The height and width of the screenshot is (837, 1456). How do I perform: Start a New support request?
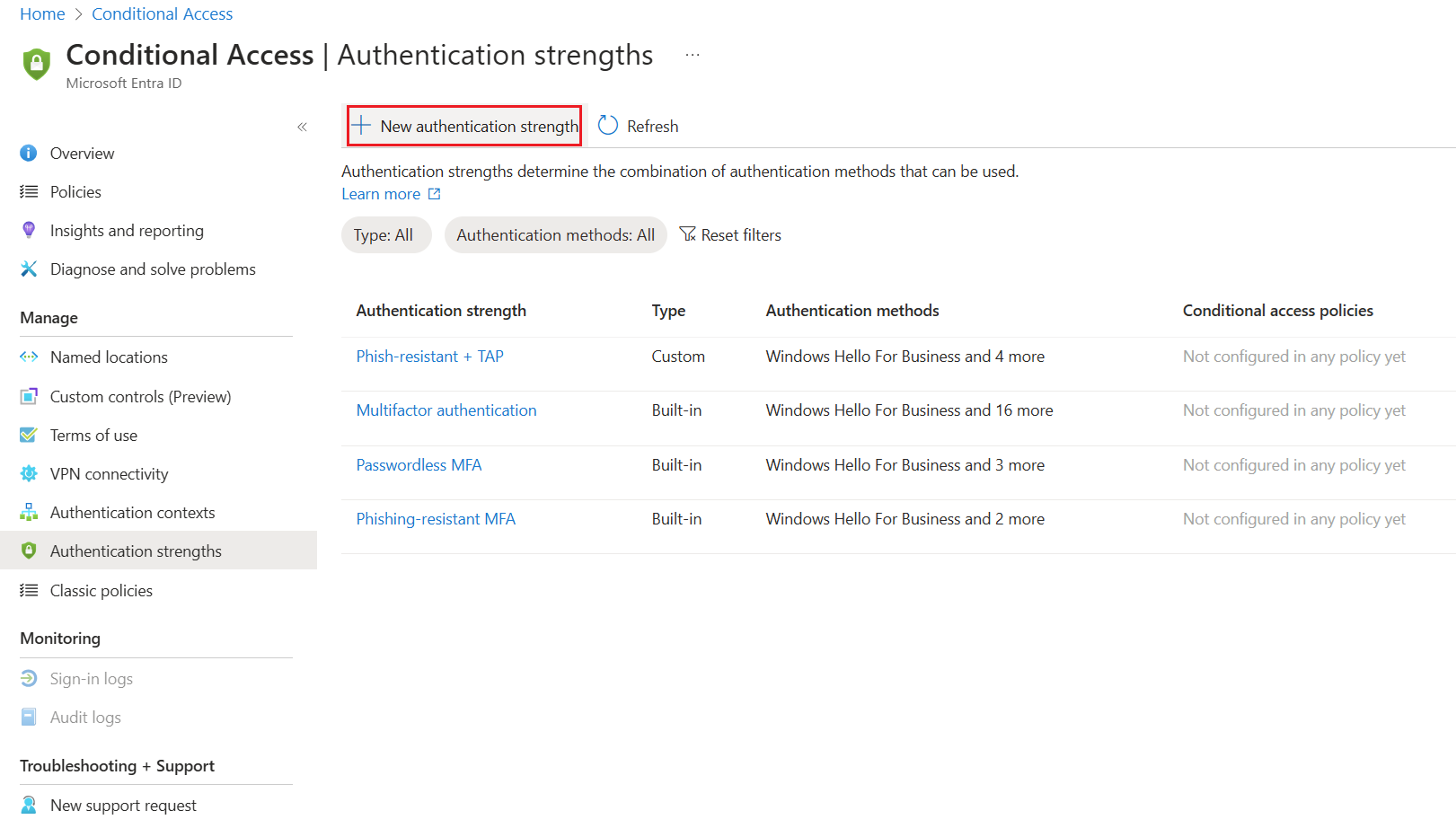point(123,805)
